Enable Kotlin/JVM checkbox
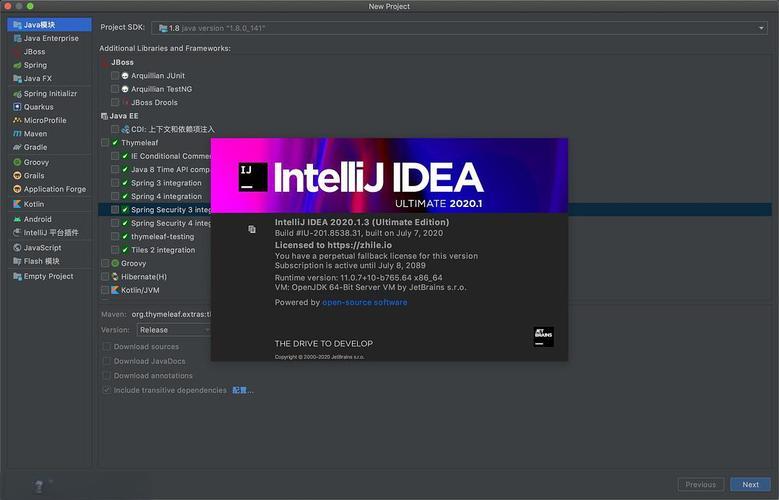The height and width of the screenshot is (500, 779). point(105,290)
